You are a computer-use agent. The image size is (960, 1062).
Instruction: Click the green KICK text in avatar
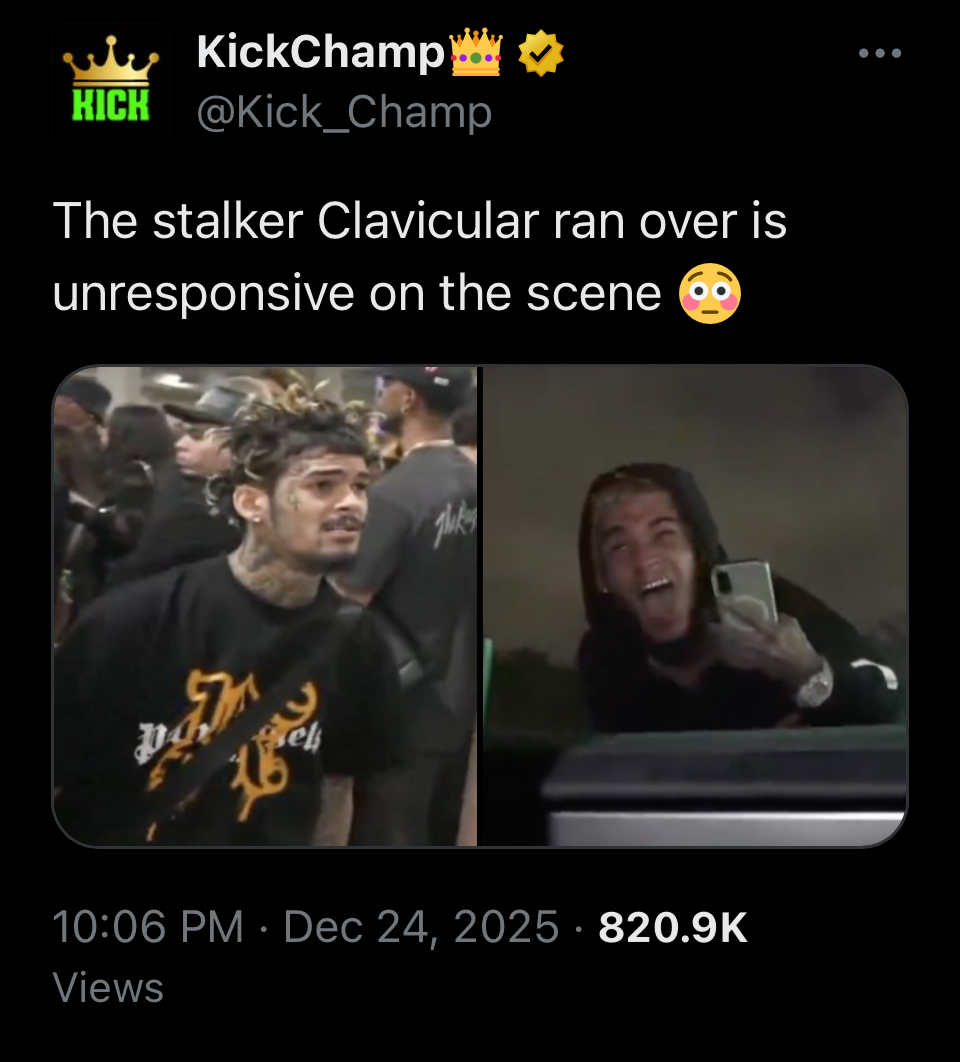[110, 106]
